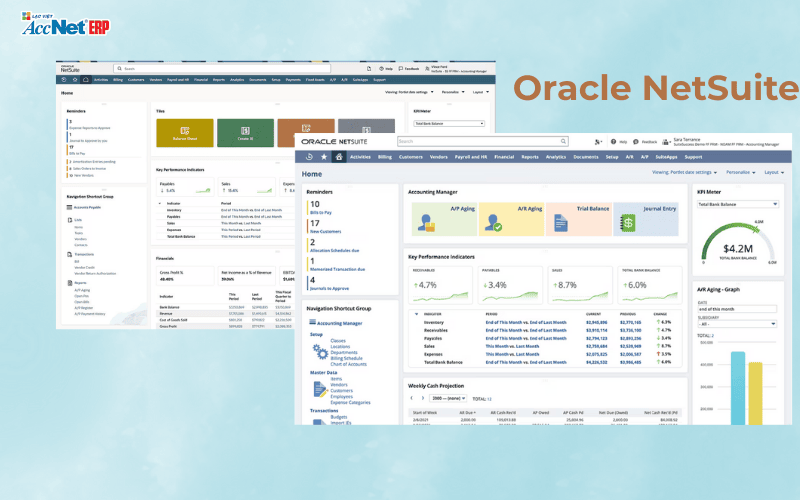Viewport: 800px width, 500px height.
Task: Click Oracle NetSuite logo in front window
Action: 334,141
